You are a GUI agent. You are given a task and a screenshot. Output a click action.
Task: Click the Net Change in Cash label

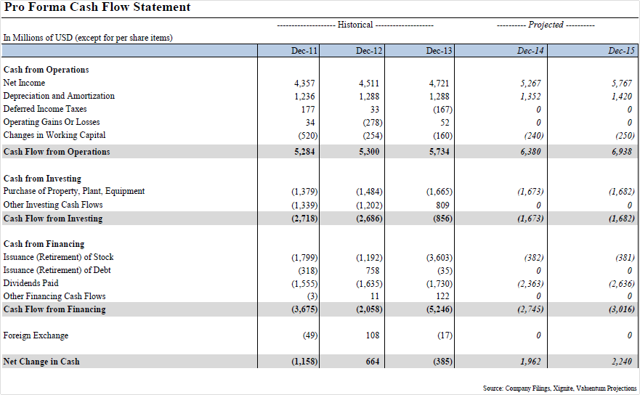click(41, 362)
